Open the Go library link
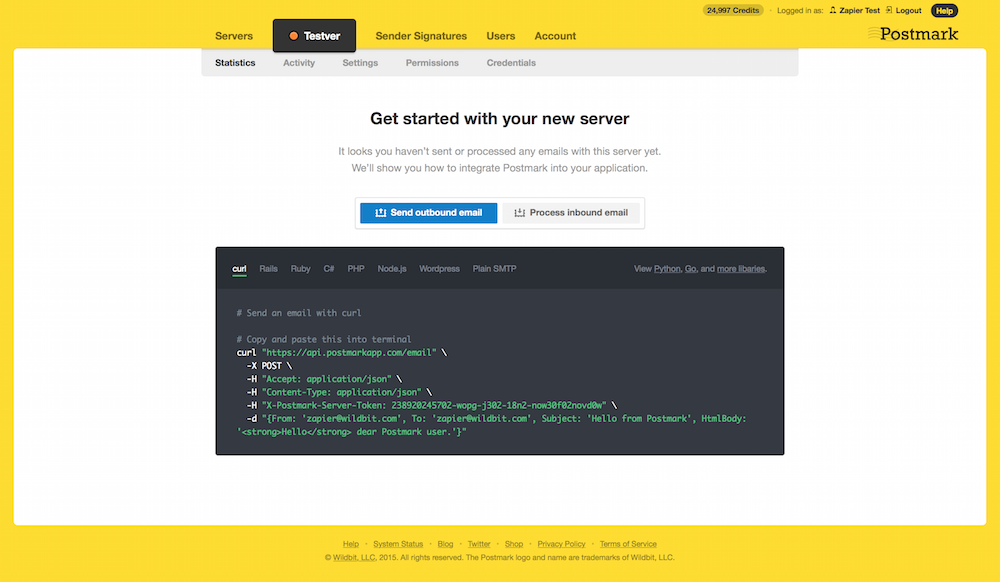The height and width of the screenshot is (582, 1000). pyautogui.click(x=690, y=269)
